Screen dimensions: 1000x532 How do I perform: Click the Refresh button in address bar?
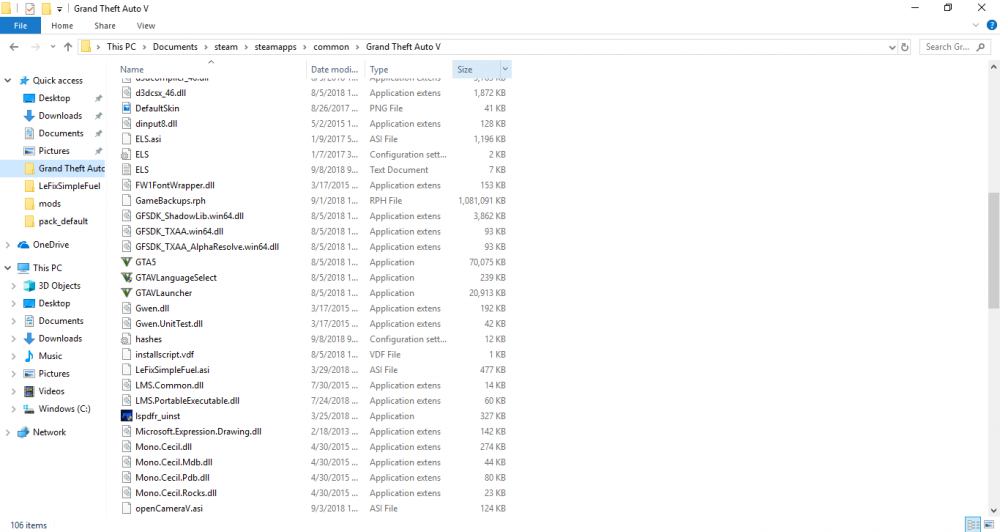coord(904,47)
